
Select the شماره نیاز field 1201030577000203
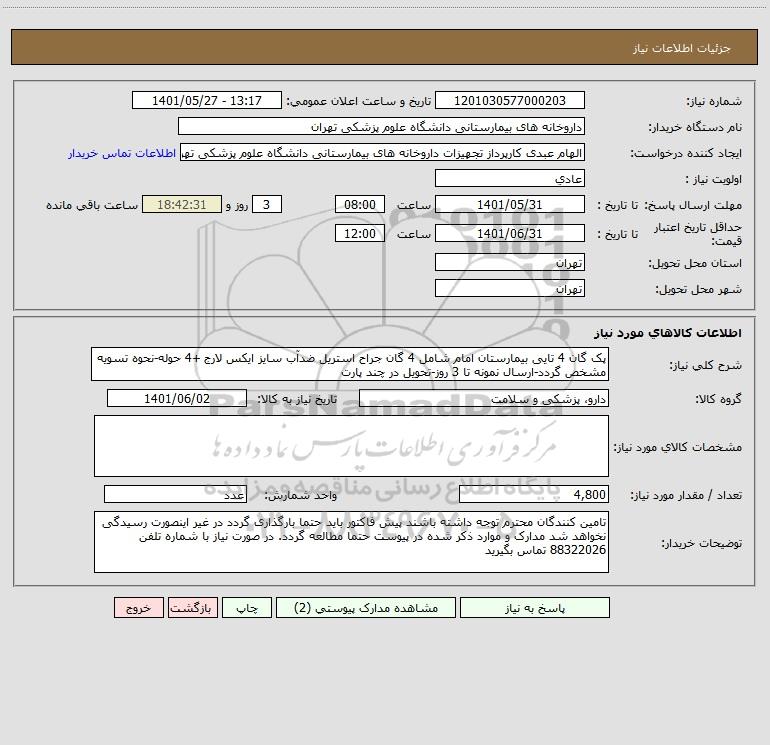tap(510, 100)
